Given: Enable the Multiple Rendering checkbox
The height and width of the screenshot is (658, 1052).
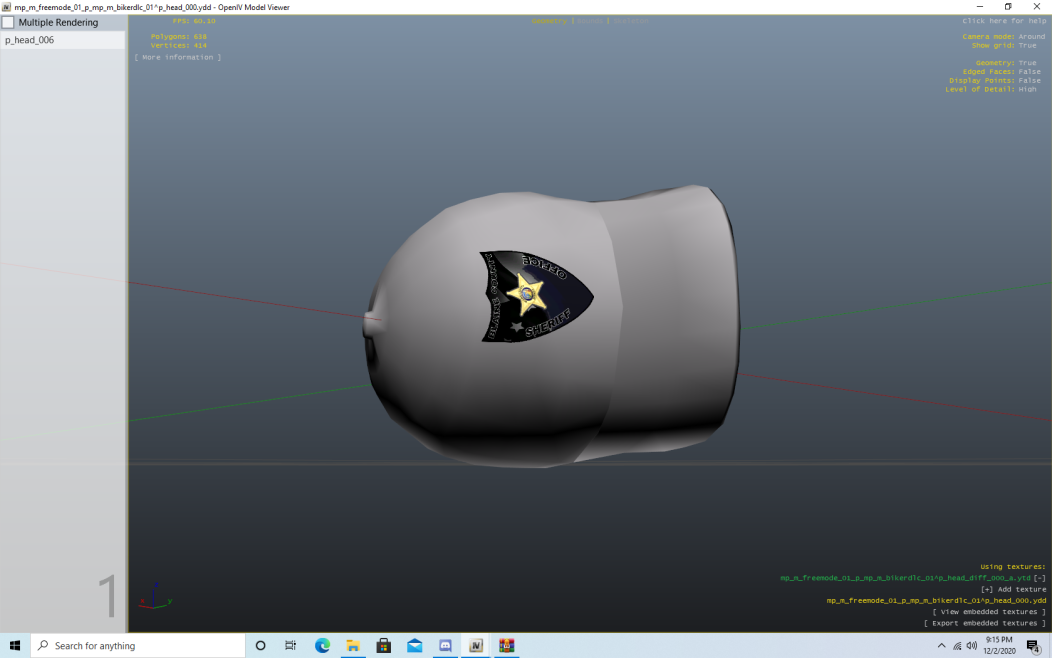Looking at the screenshot, I should pyautogui.click(x=8, y=22).
